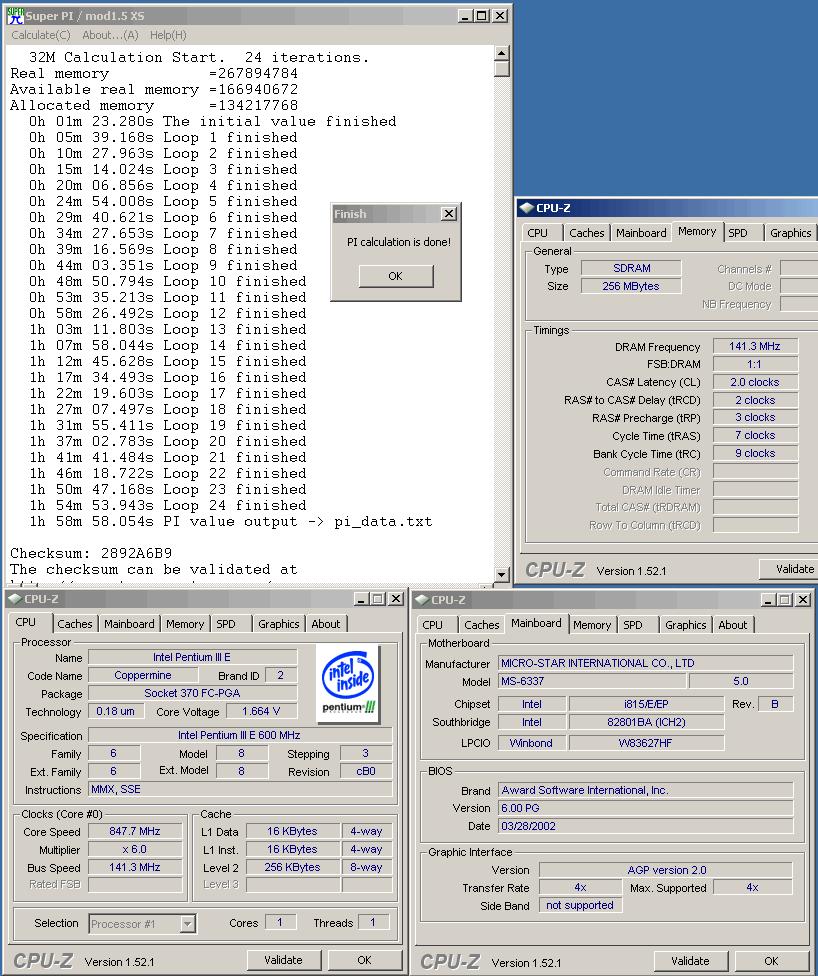Open the About...(A) menu

[x=110, y=35]
